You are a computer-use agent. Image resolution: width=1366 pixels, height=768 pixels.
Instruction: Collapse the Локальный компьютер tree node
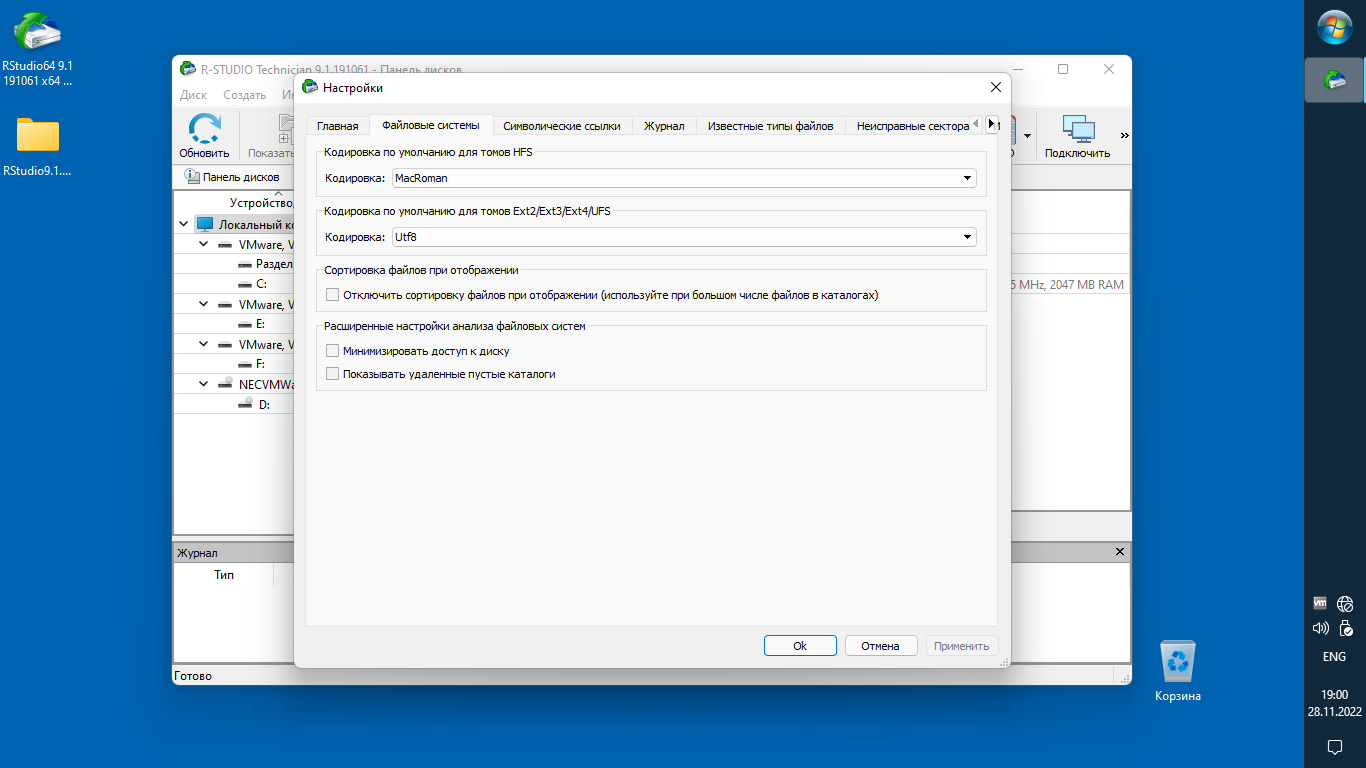(183, 224)
